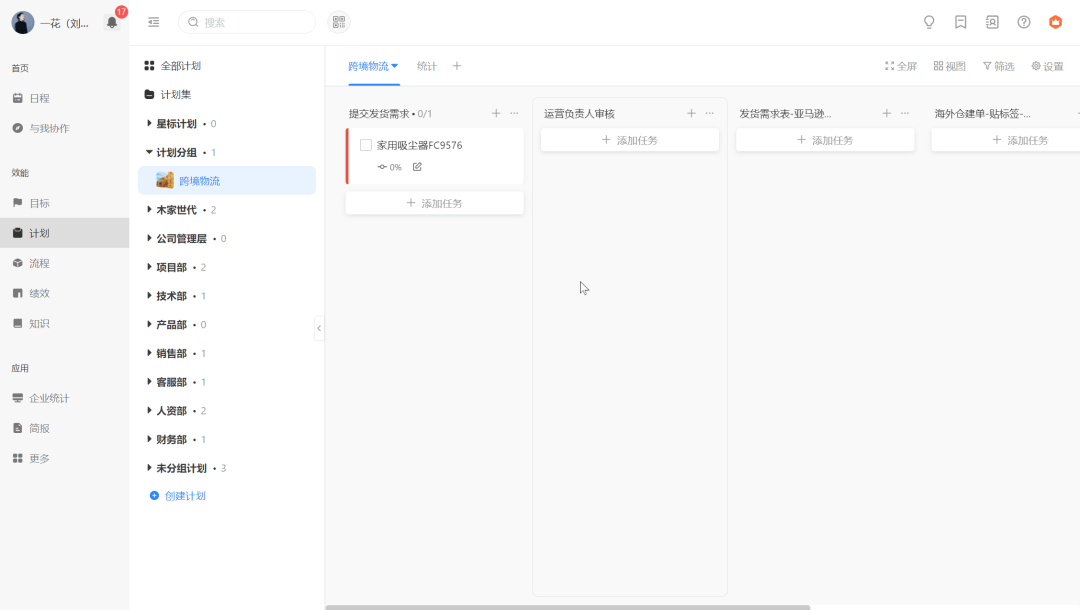Open the 视图 options
The height and width of the screenshot is (610, 1080).
pyautogui.click(x=949, y=66)
